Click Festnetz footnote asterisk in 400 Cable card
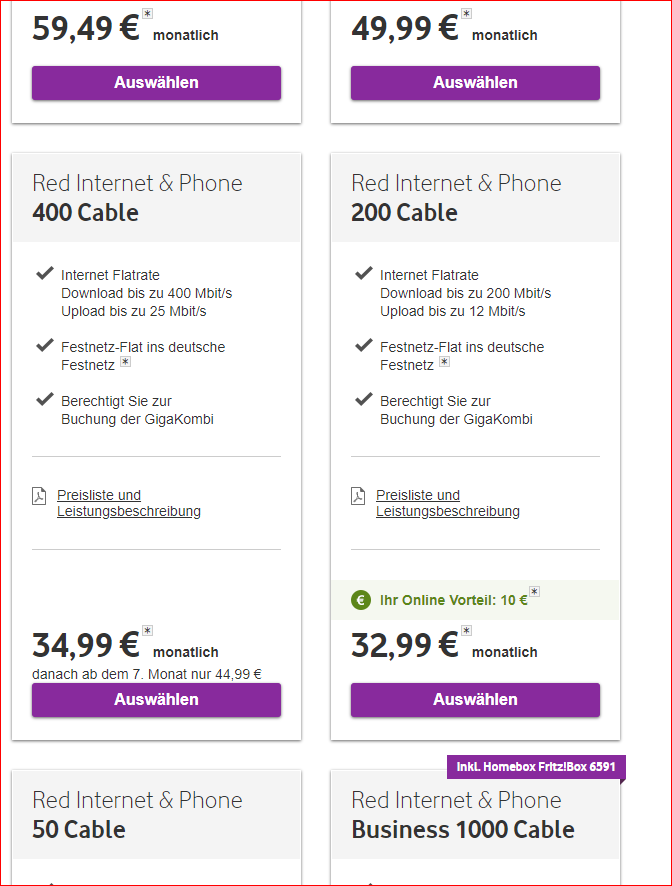 [125, 363]
